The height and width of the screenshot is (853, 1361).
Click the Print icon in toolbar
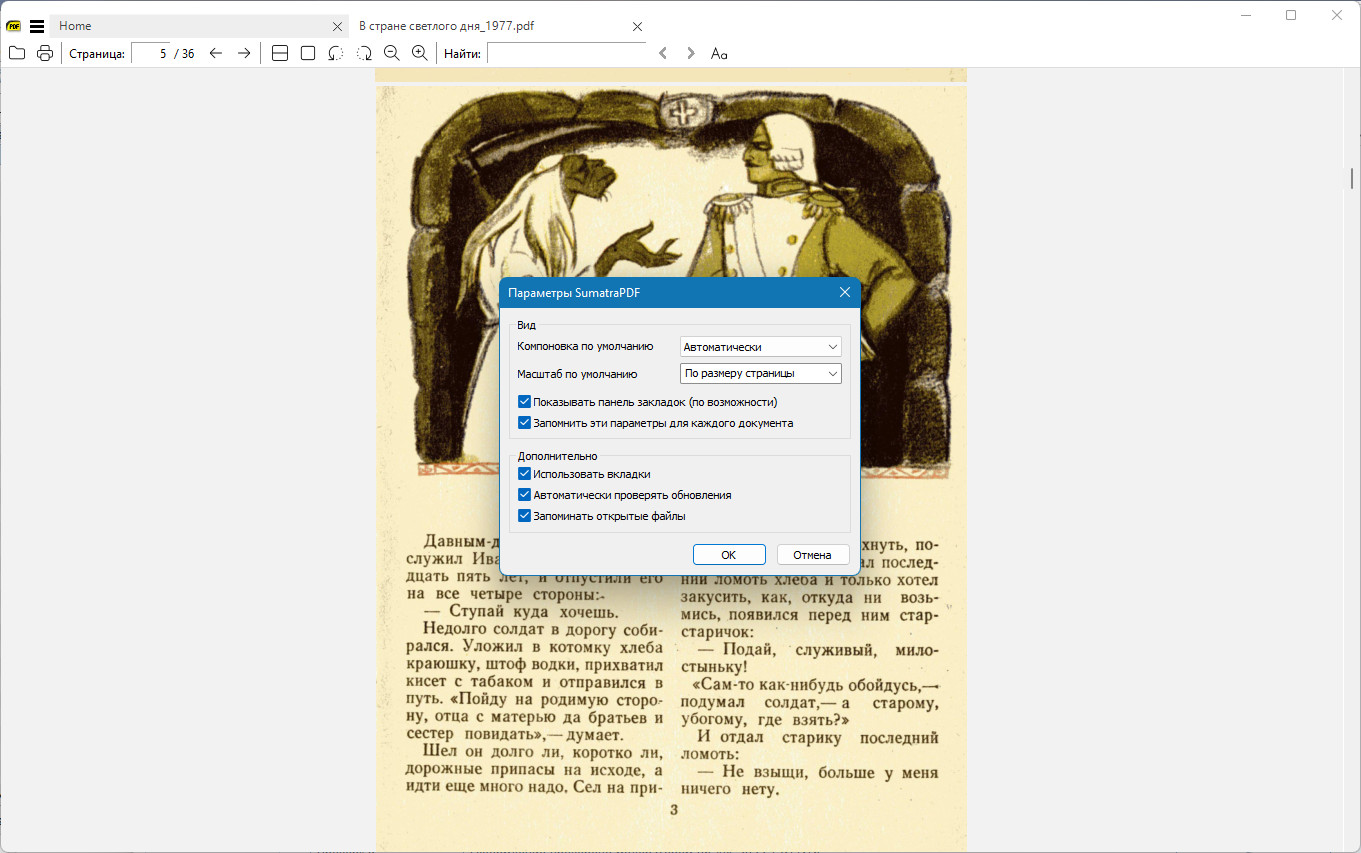coord(45,54)
